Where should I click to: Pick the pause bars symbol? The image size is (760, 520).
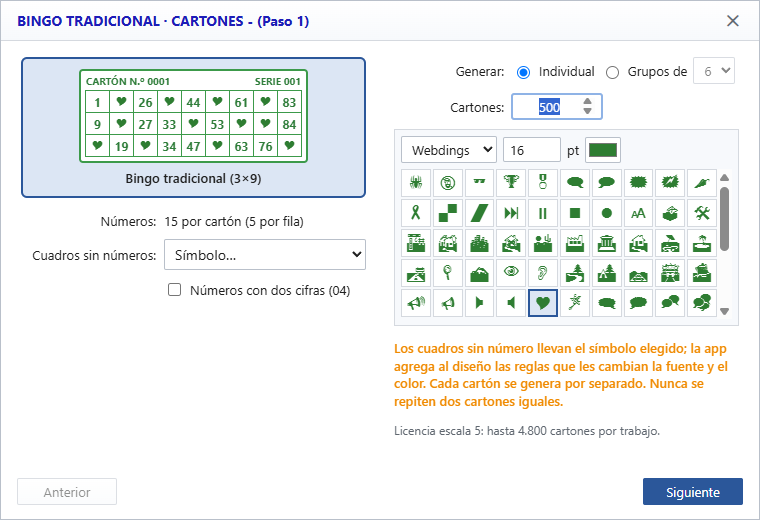[x=543, y=213]
